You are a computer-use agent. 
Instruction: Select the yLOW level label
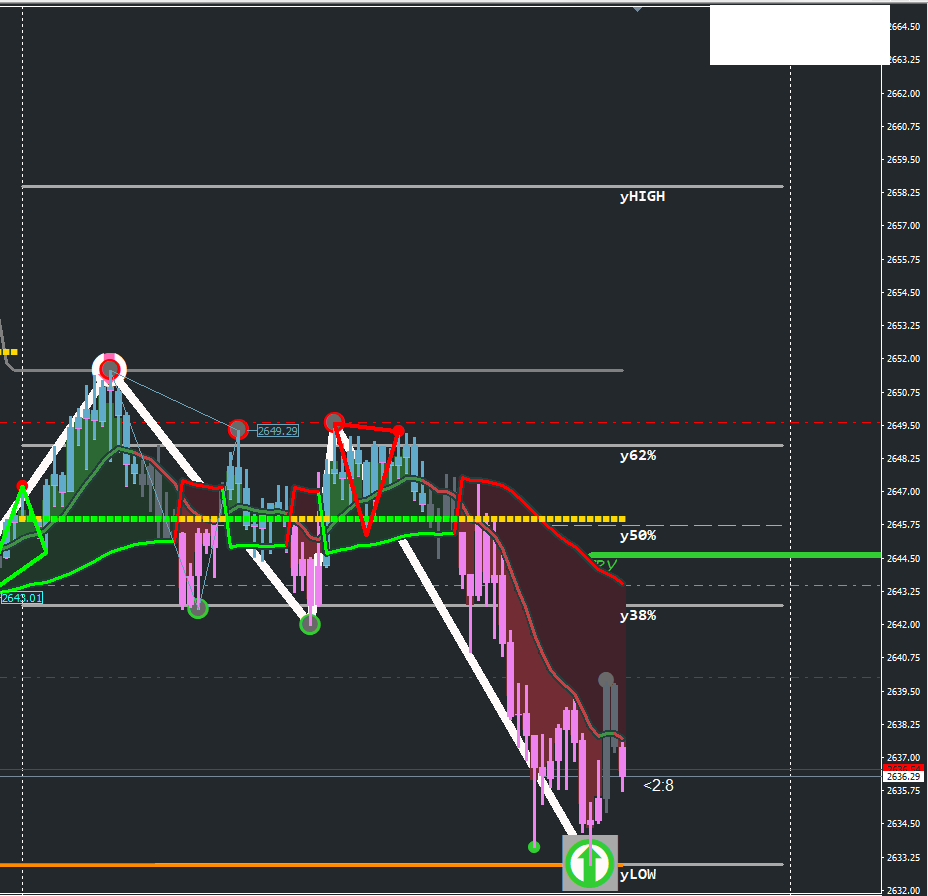click(638, 874)
